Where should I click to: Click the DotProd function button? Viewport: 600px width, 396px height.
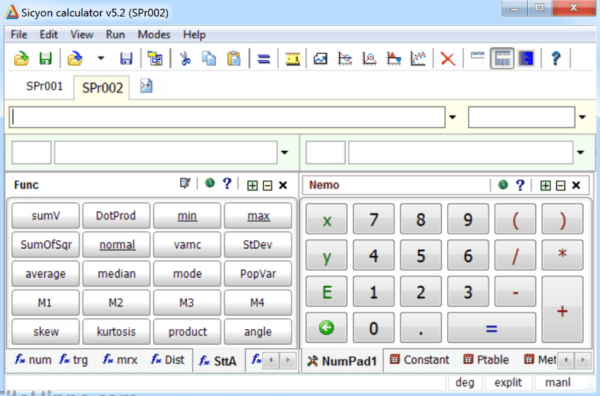pos(116,216)
